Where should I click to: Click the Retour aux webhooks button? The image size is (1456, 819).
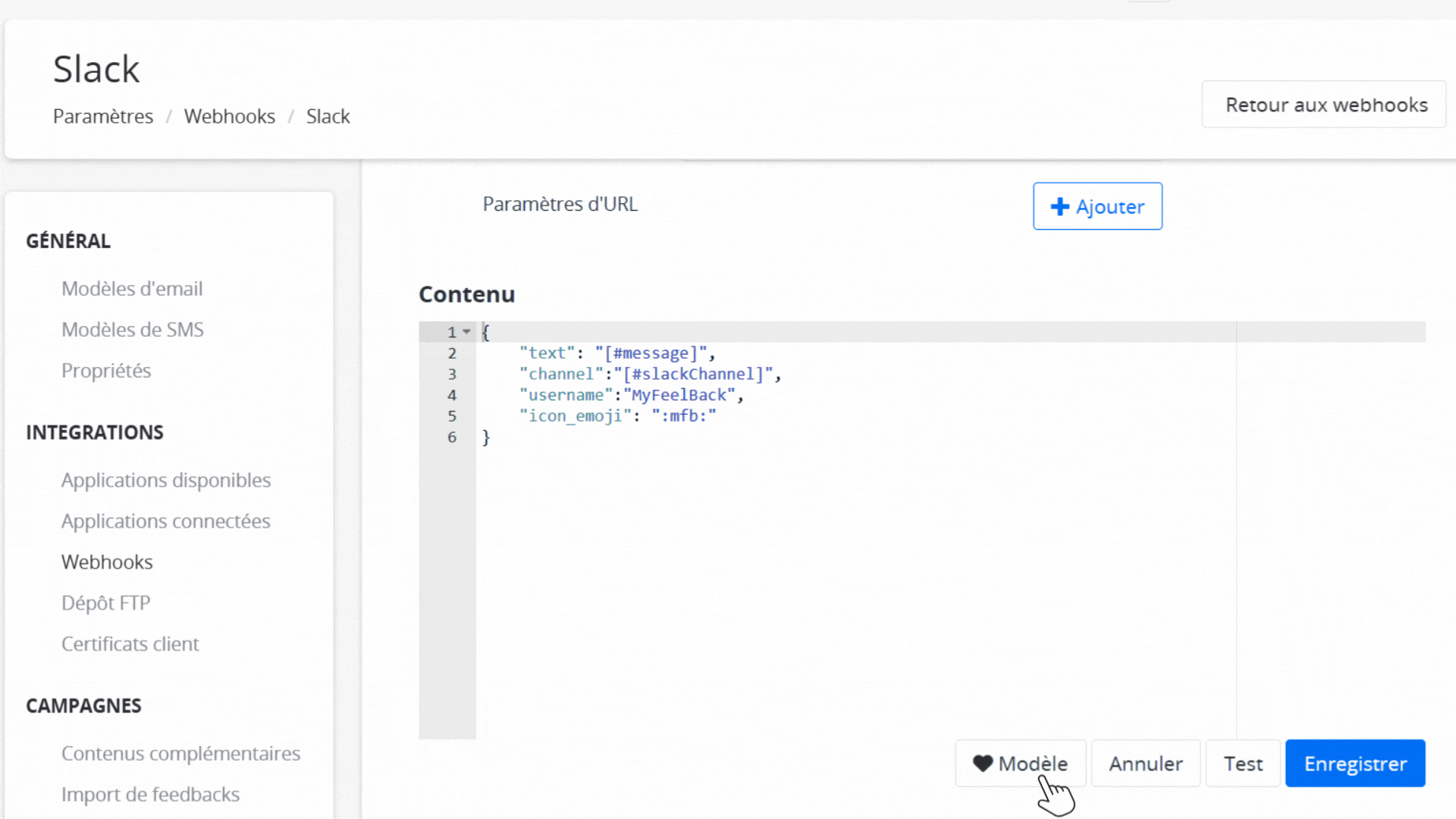[x=1323, y=104]
